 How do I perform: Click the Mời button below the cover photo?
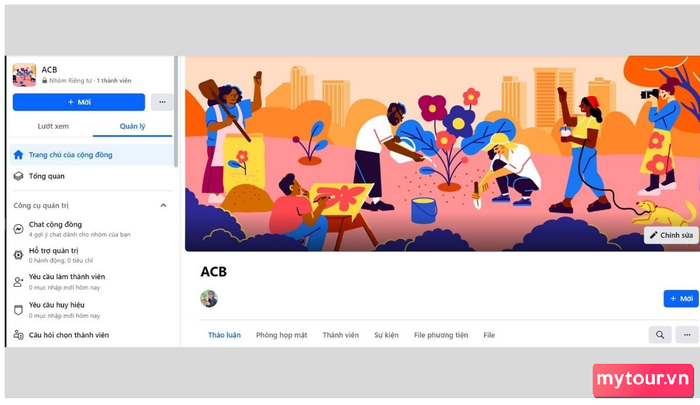(681, 299)
